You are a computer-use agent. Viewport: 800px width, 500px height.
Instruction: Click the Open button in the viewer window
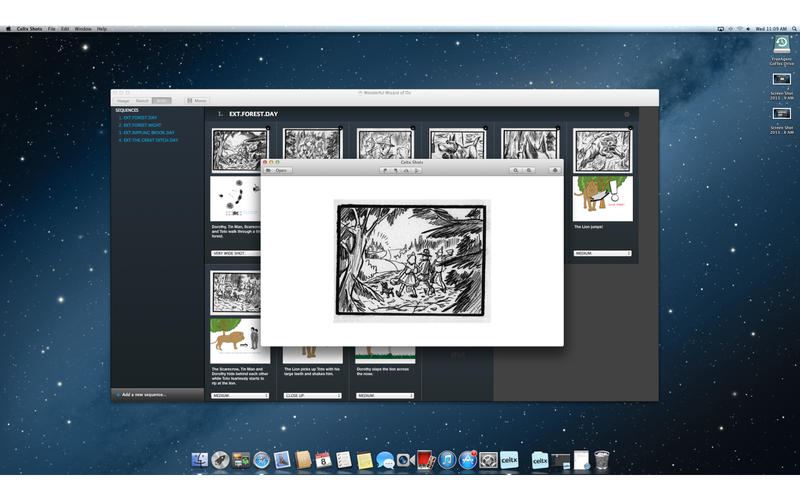278,170
